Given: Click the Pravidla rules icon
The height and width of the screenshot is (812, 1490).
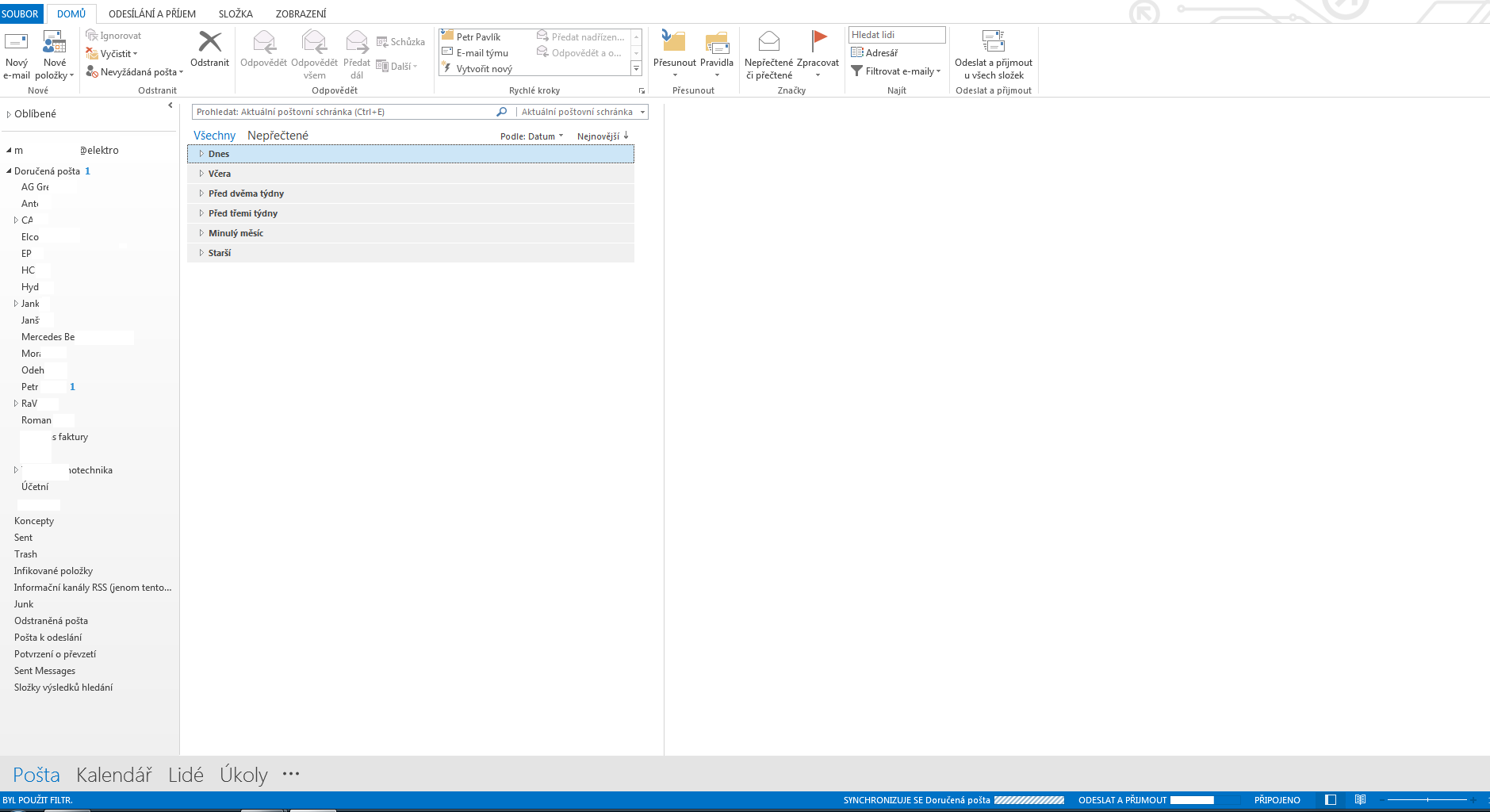Looking at the screenshot, I should [x=717, y=44].
